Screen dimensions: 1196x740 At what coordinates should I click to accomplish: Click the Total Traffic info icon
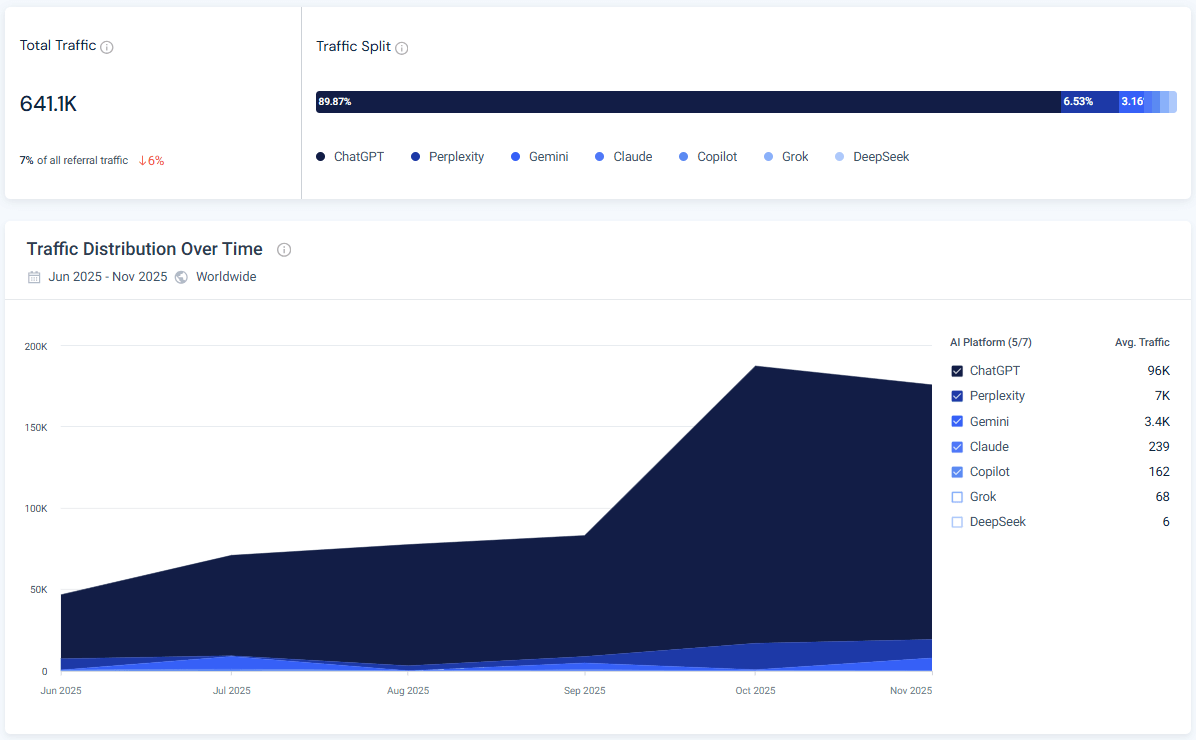click(x=107, y=46)
